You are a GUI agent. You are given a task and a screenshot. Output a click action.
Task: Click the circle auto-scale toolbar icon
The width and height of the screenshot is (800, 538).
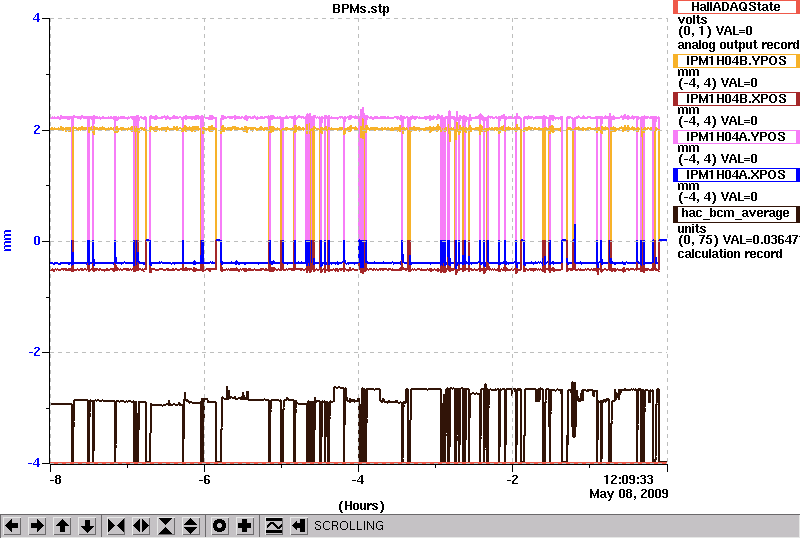coord(219,526)
